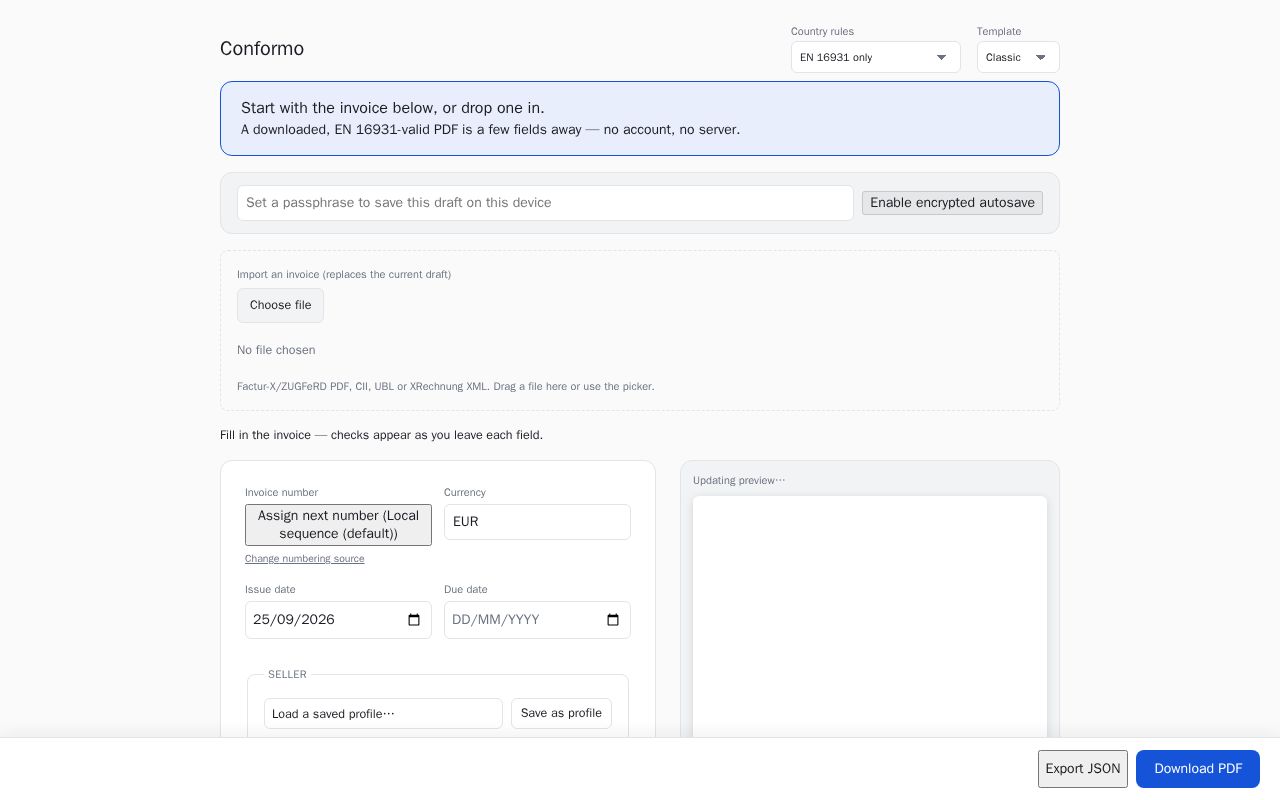This screenshot has height=800, width=1280.
Task: Click the Export JSON button
Action: [1083, 769]
